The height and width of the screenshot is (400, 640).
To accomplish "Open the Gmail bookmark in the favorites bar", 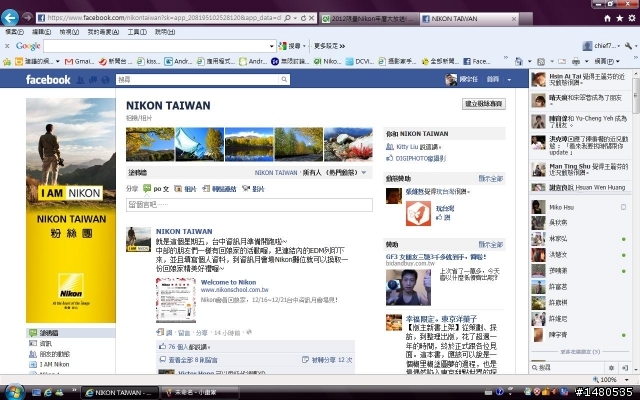I will 80,62.
